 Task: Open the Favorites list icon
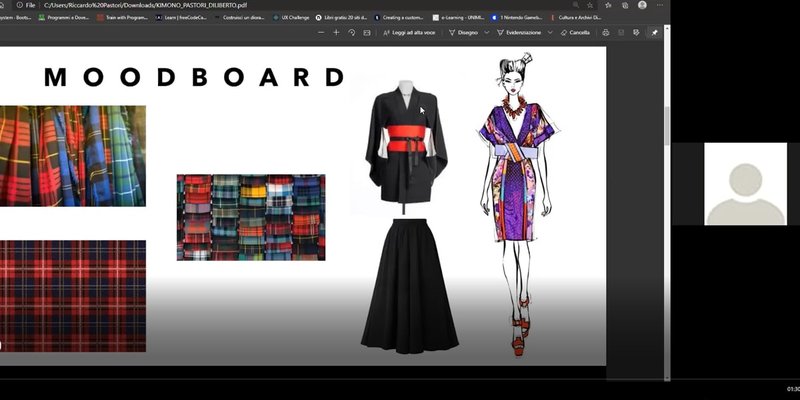click(x=608, y=5)
